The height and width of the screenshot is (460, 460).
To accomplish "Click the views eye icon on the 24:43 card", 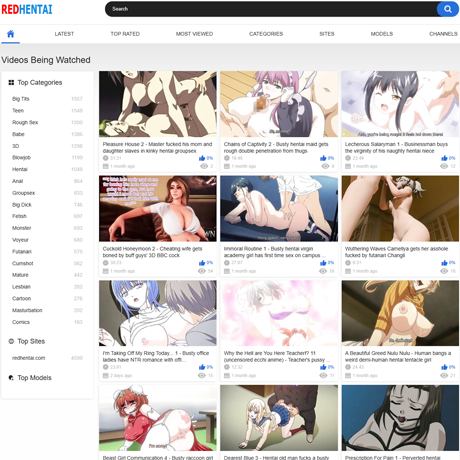I will (x=444, y=375).
